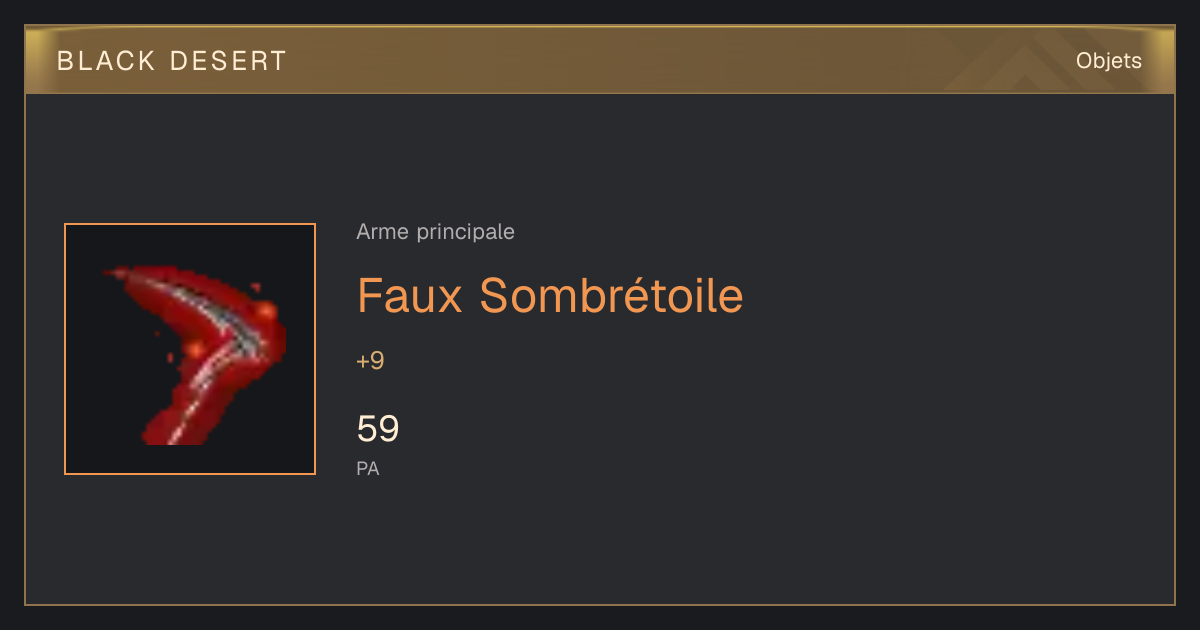
Task: Click the letter F in Faux Sombrétoile
Action: click(x=369, y=295)
